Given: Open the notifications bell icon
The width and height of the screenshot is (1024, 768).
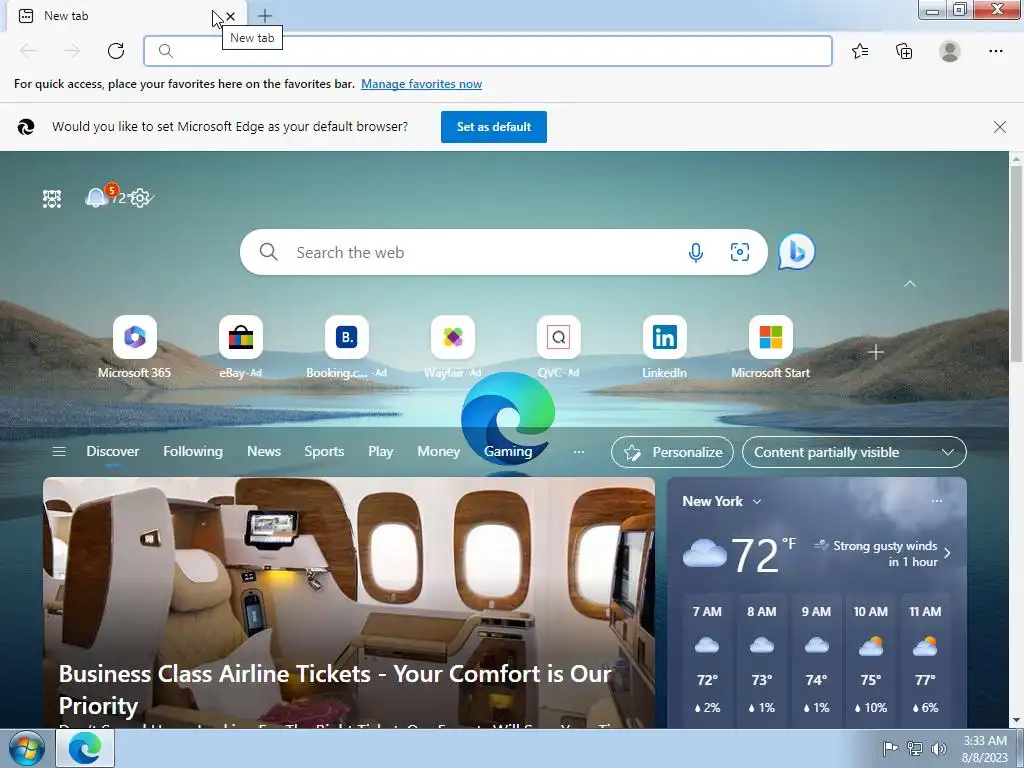Looking at the screenshot, I should 96,197.
